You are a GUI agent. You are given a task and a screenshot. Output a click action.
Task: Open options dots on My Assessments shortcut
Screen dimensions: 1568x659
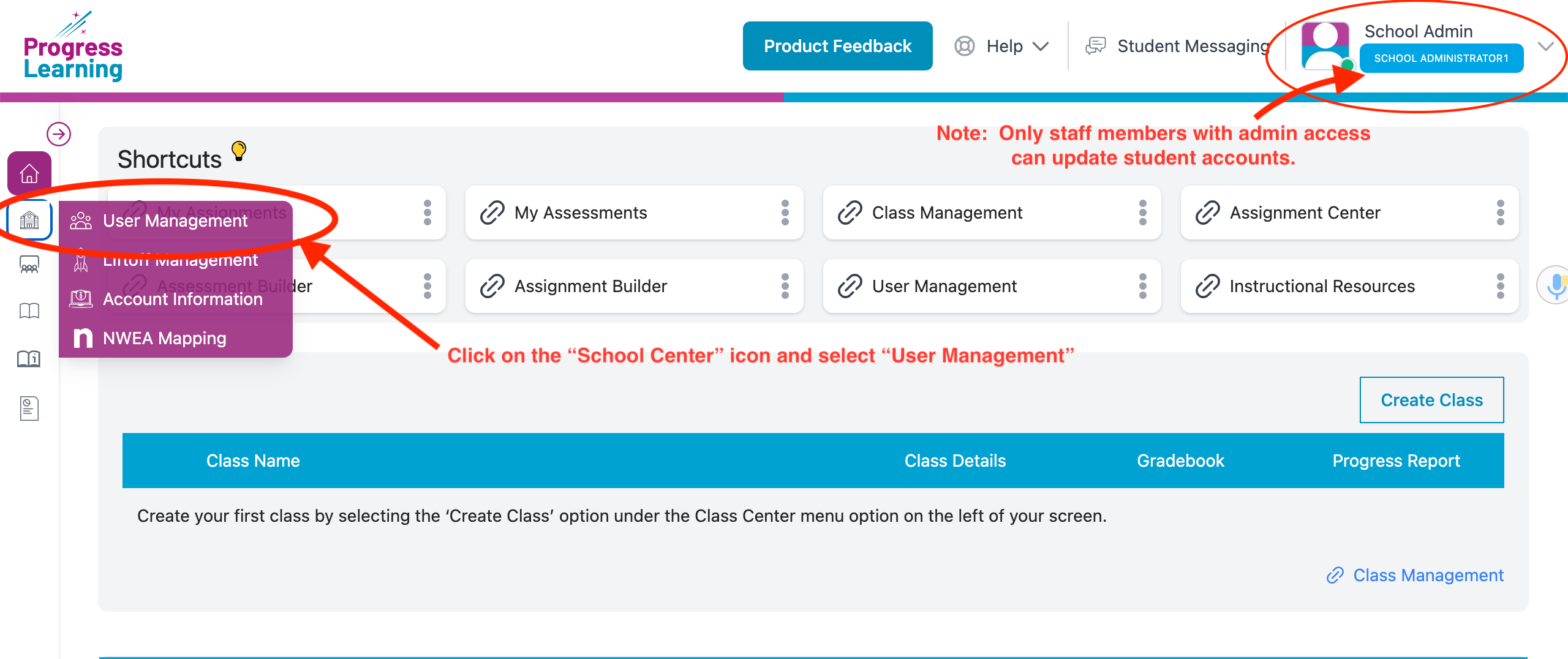pos(785,213)
